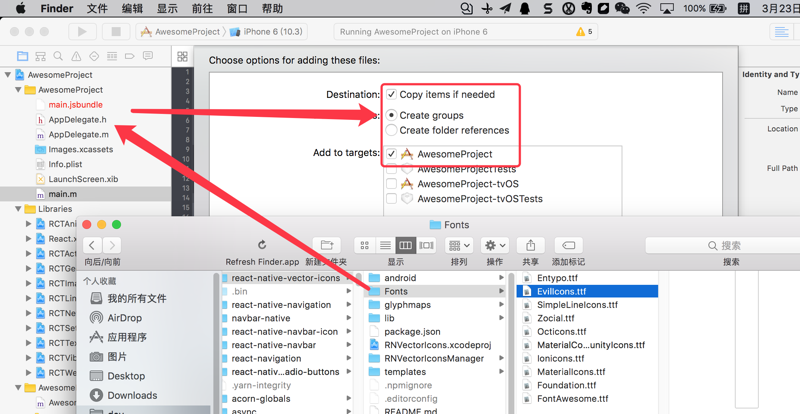The image size is (800, 414).
Task: Expand the glyphmaps folder chevron
Action: tap(501, 305)
